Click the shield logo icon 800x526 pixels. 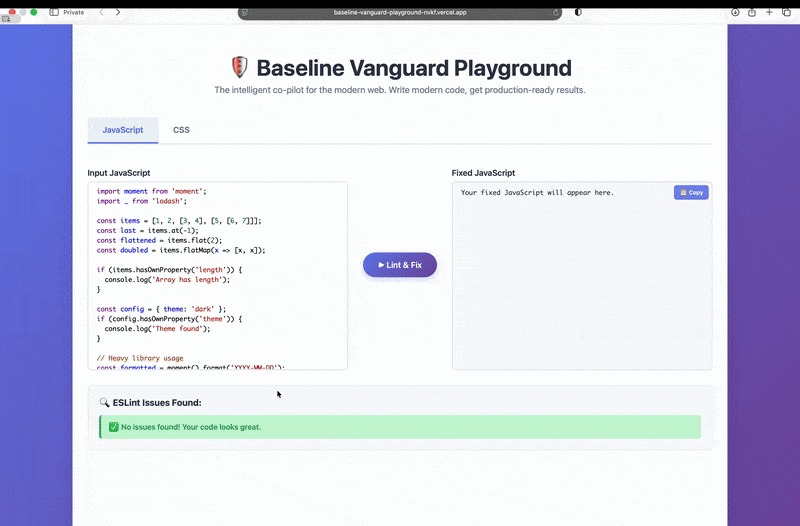(x=239, y=67)
